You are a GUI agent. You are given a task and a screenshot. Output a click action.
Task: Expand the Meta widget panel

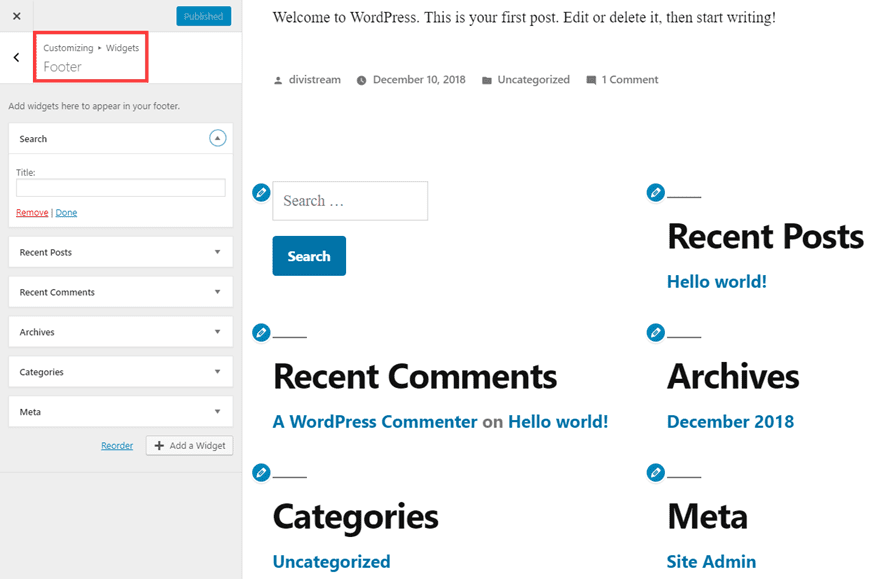pyautogui.click(x=217, y=411)
